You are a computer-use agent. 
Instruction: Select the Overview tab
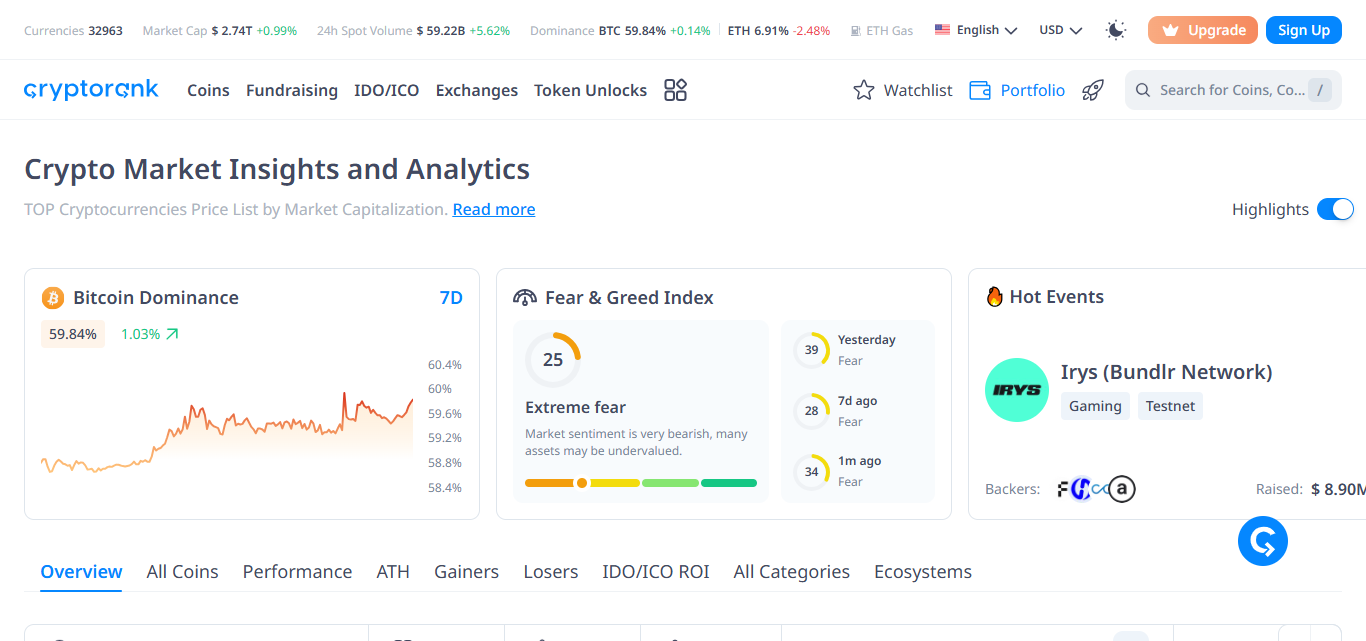tap(81, 572)
